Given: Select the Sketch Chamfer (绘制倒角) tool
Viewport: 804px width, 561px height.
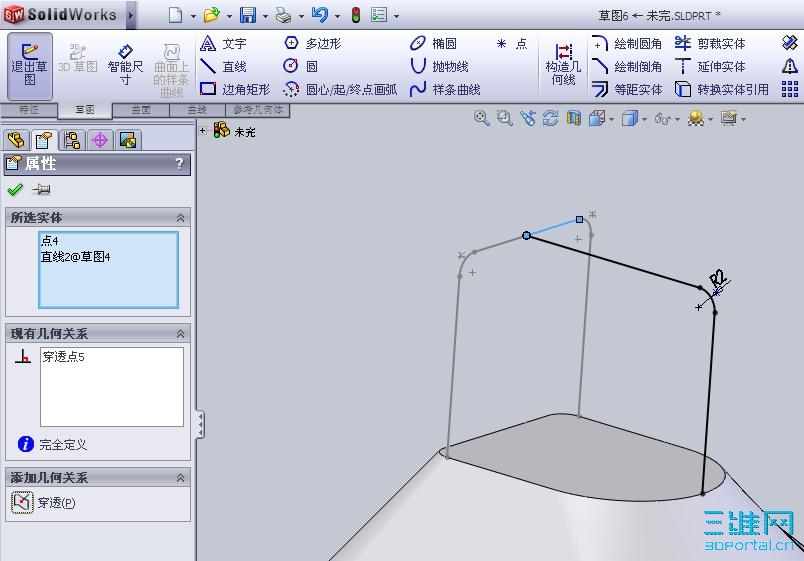Looking at the screenshot, I should [x=627, y=66].
